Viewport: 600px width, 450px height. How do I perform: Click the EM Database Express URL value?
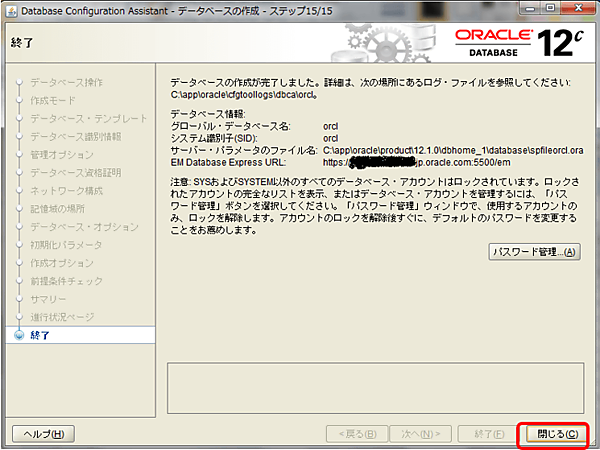pyautogui.click(x=416, y=162)
